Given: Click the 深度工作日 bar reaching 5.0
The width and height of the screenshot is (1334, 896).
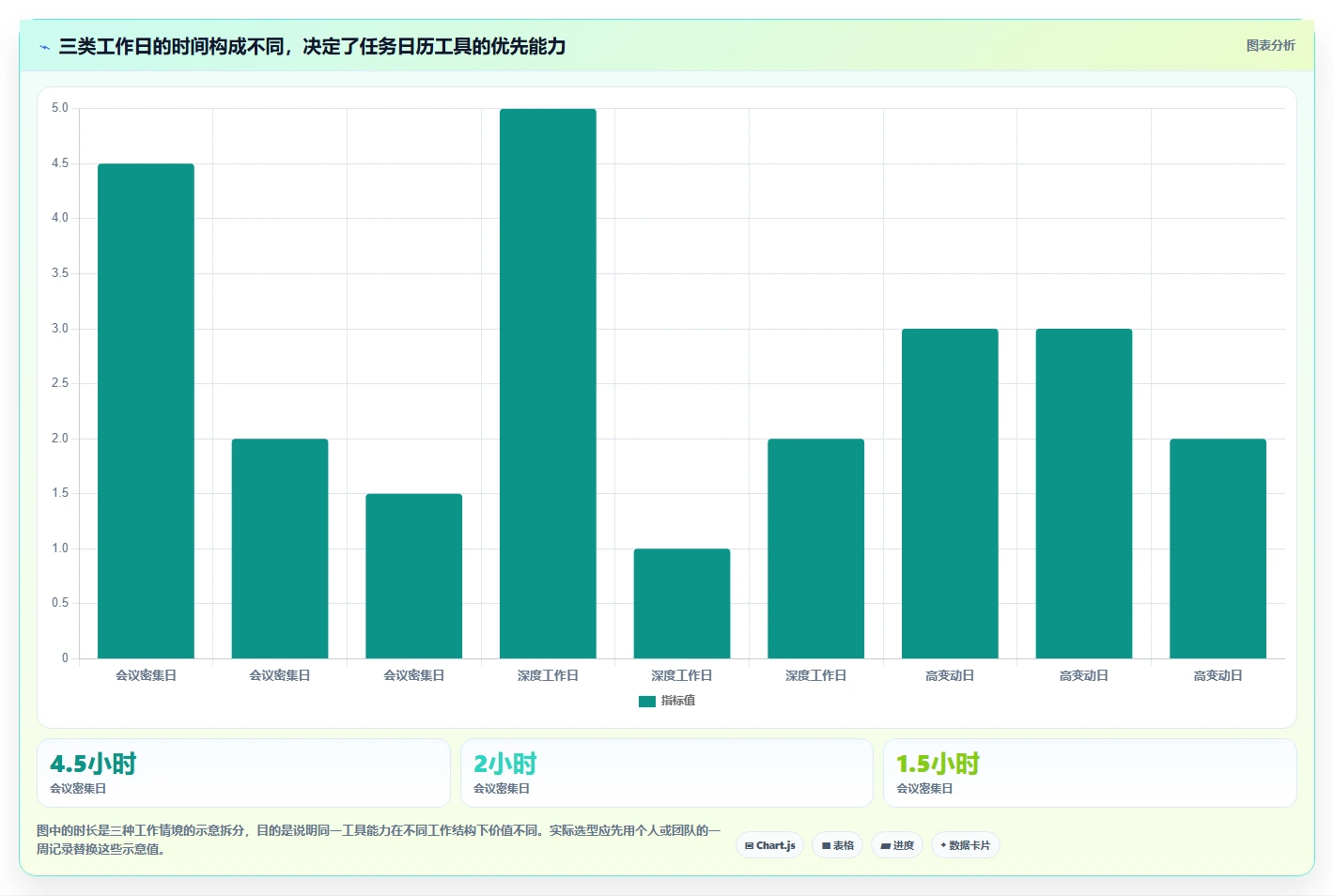Looking at the screenshot, I should pos(548,383).
